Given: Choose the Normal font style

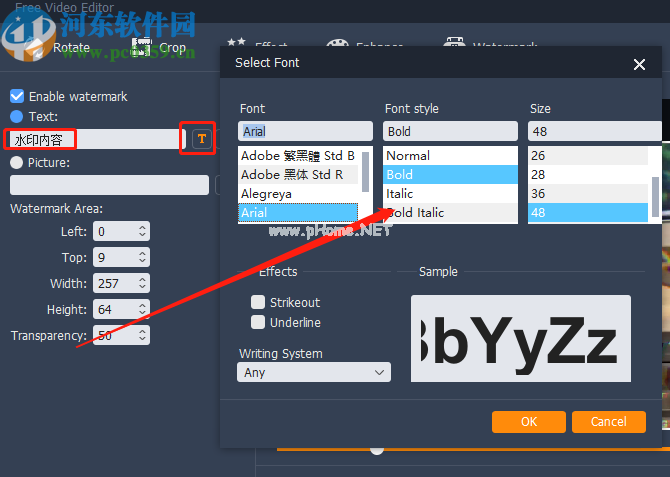Looking at the screenshot, I should pos(450,156).
